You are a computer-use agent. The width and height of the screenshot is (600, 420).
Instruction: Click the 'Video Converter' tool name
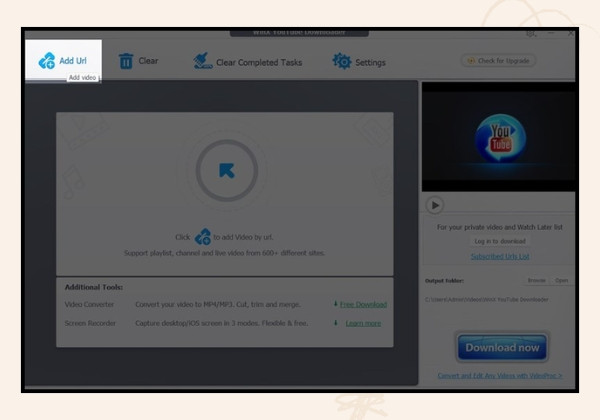pyautogui.click(x=89, y=304)
